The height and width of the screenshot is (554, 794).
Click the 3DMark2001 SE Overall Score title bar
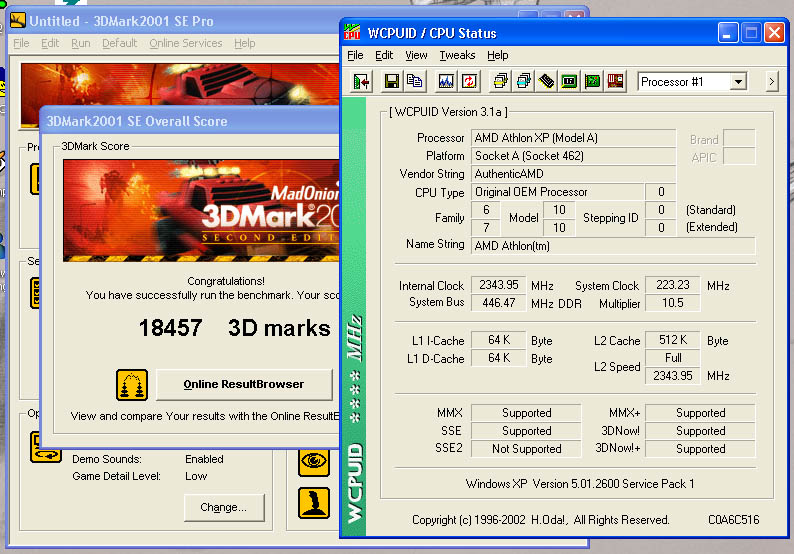click(190, 121)
